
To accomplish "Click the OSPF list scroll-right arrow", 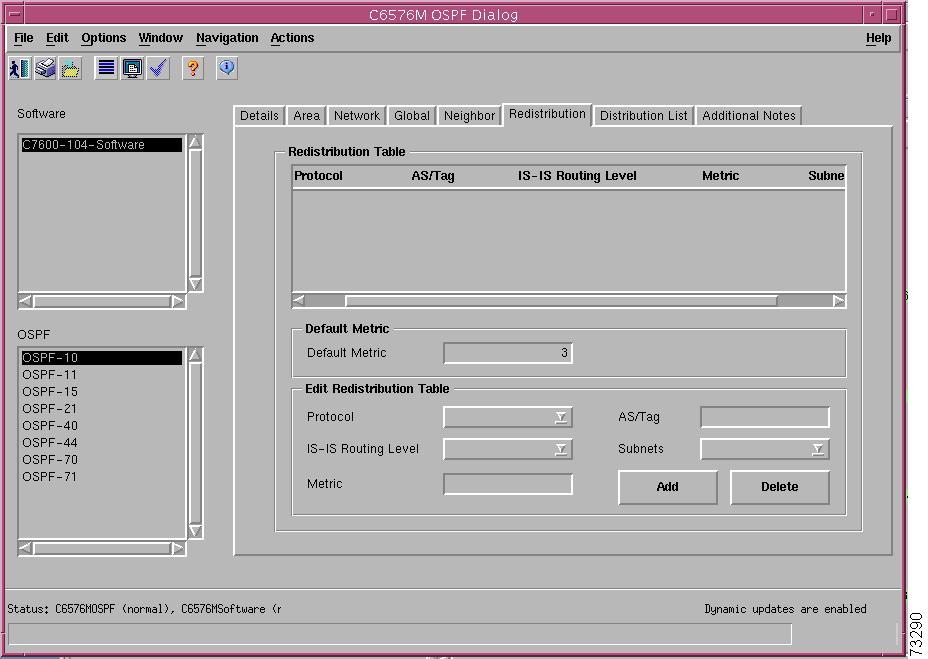I will pyautogui.click(x=178, y=548).
